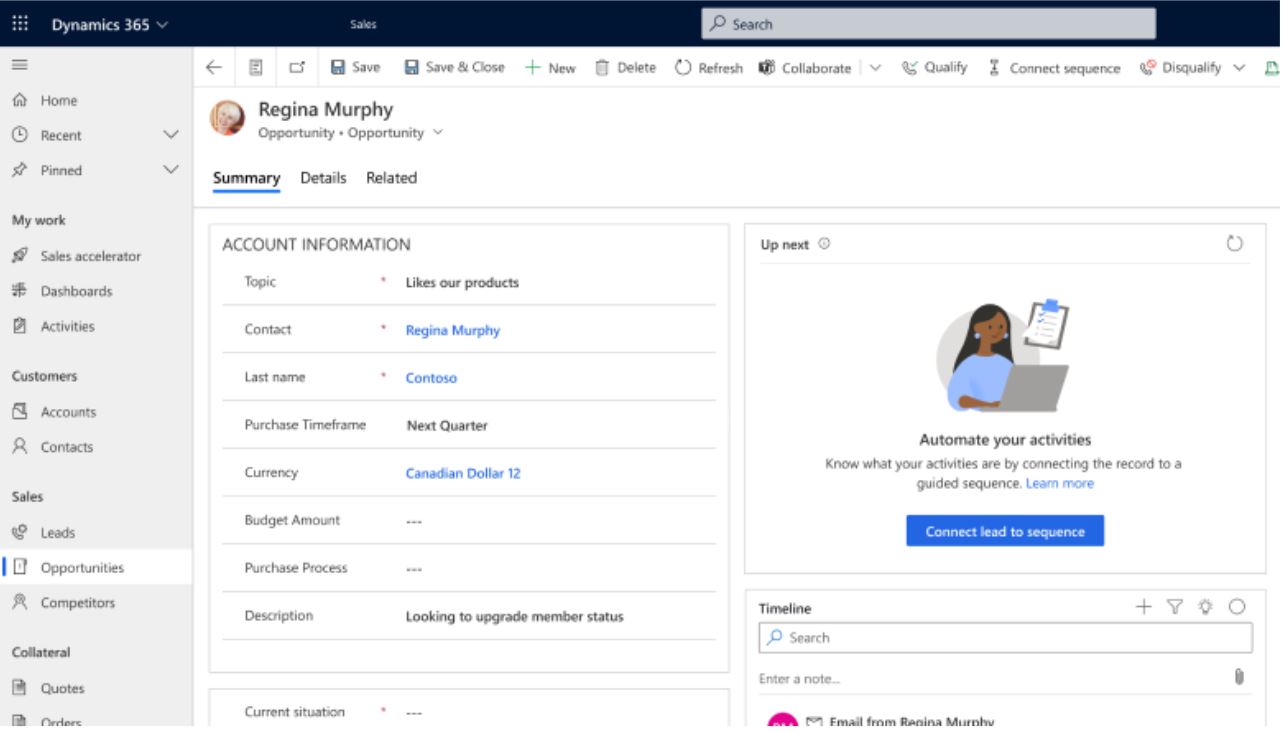Open the Qualify action in the command bar

tap(935, 68)
